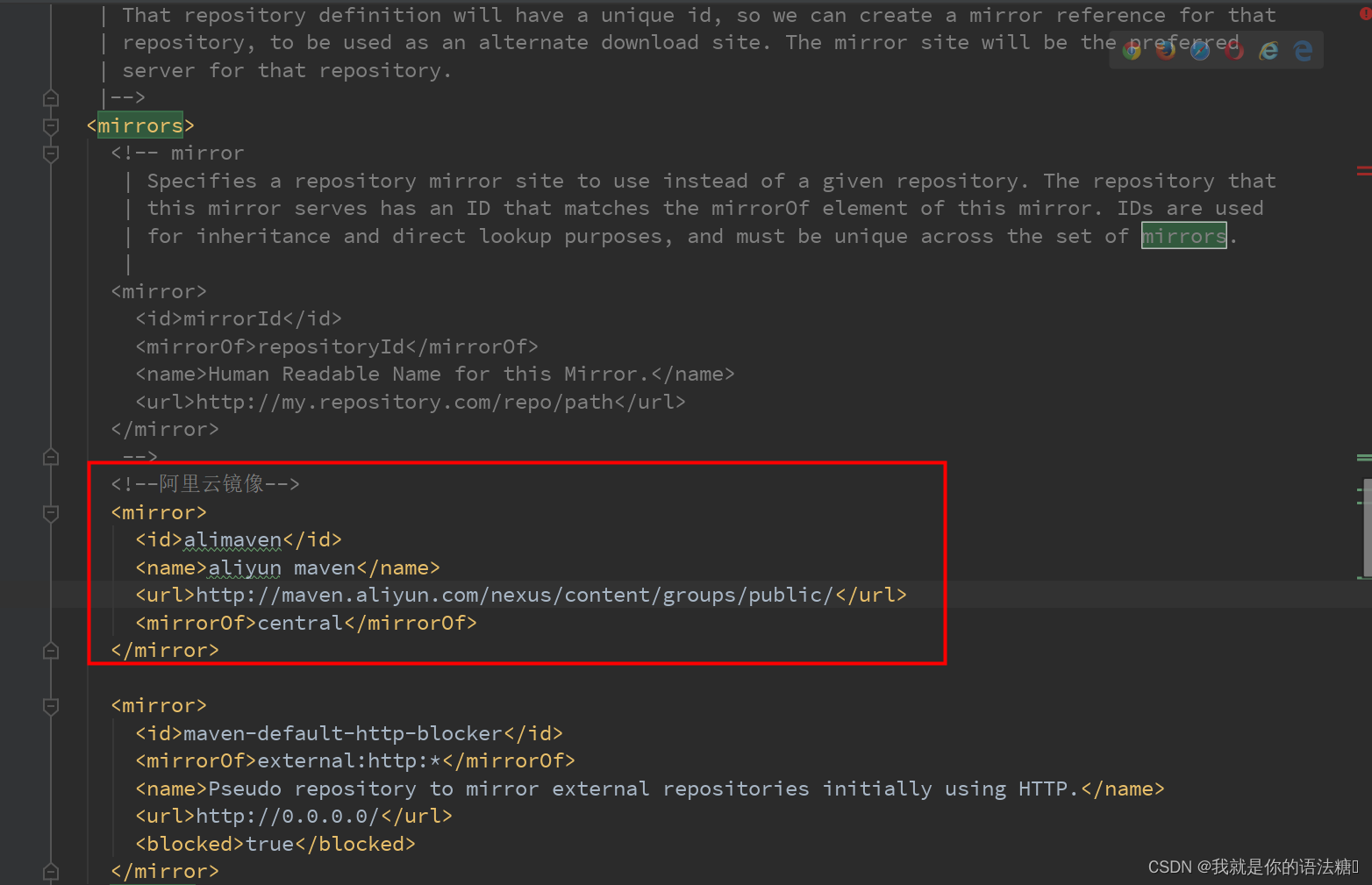This screenshot has width=1372, height=885.
Task: Click fold end marker at second '-->' line
Action: (x=51, y=456)
